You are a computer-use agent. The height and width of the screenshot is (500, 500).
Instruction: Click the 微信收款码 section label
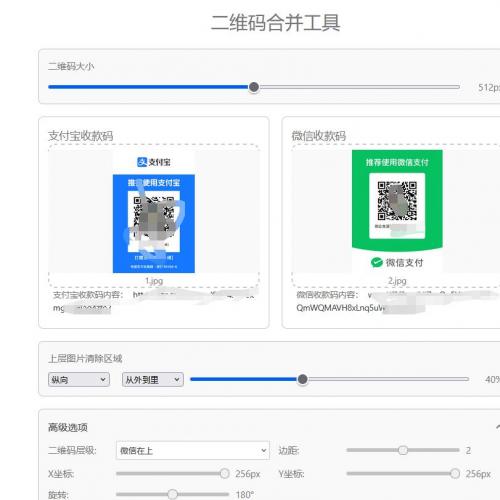point(319,136)
